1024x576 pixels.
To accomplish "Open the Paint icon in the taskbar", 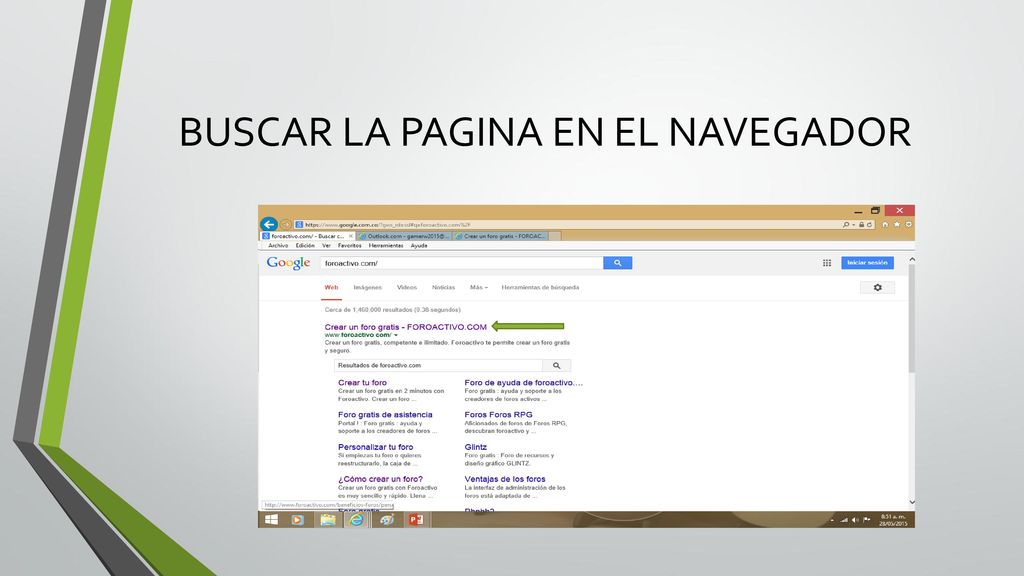I will tap(387, 520).
